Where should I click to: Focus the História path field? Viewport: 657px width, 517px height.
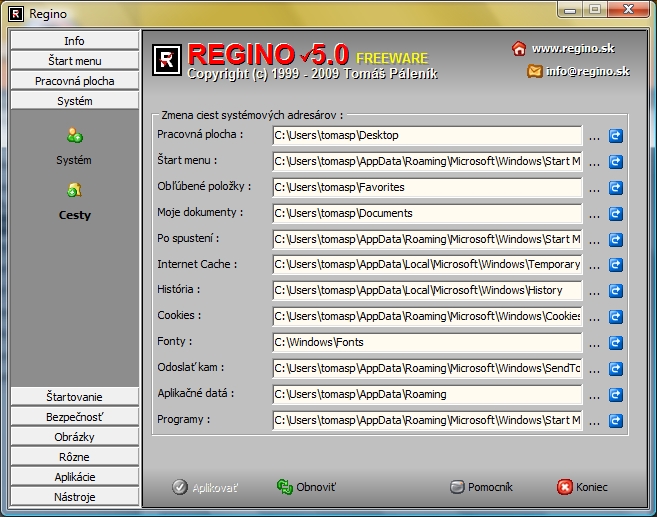pos(427,290)
